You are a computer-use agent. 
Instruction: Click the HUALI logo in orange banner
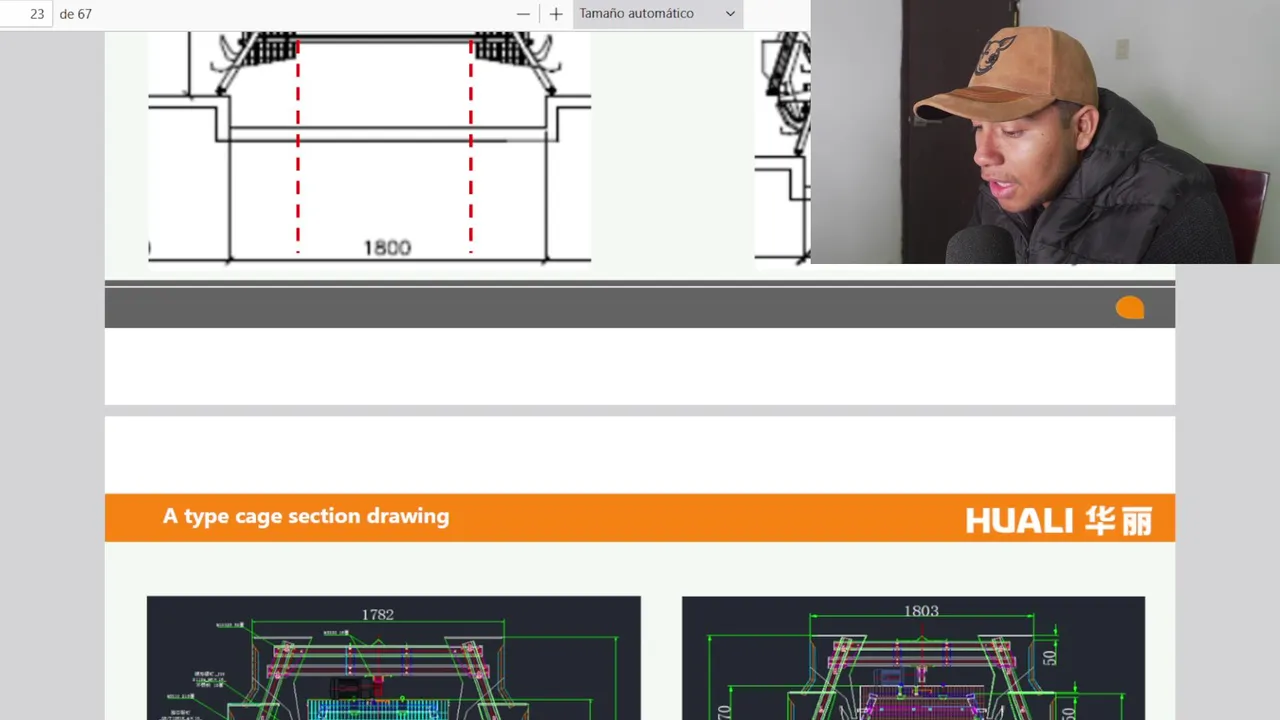click(x=1058, y=520)
